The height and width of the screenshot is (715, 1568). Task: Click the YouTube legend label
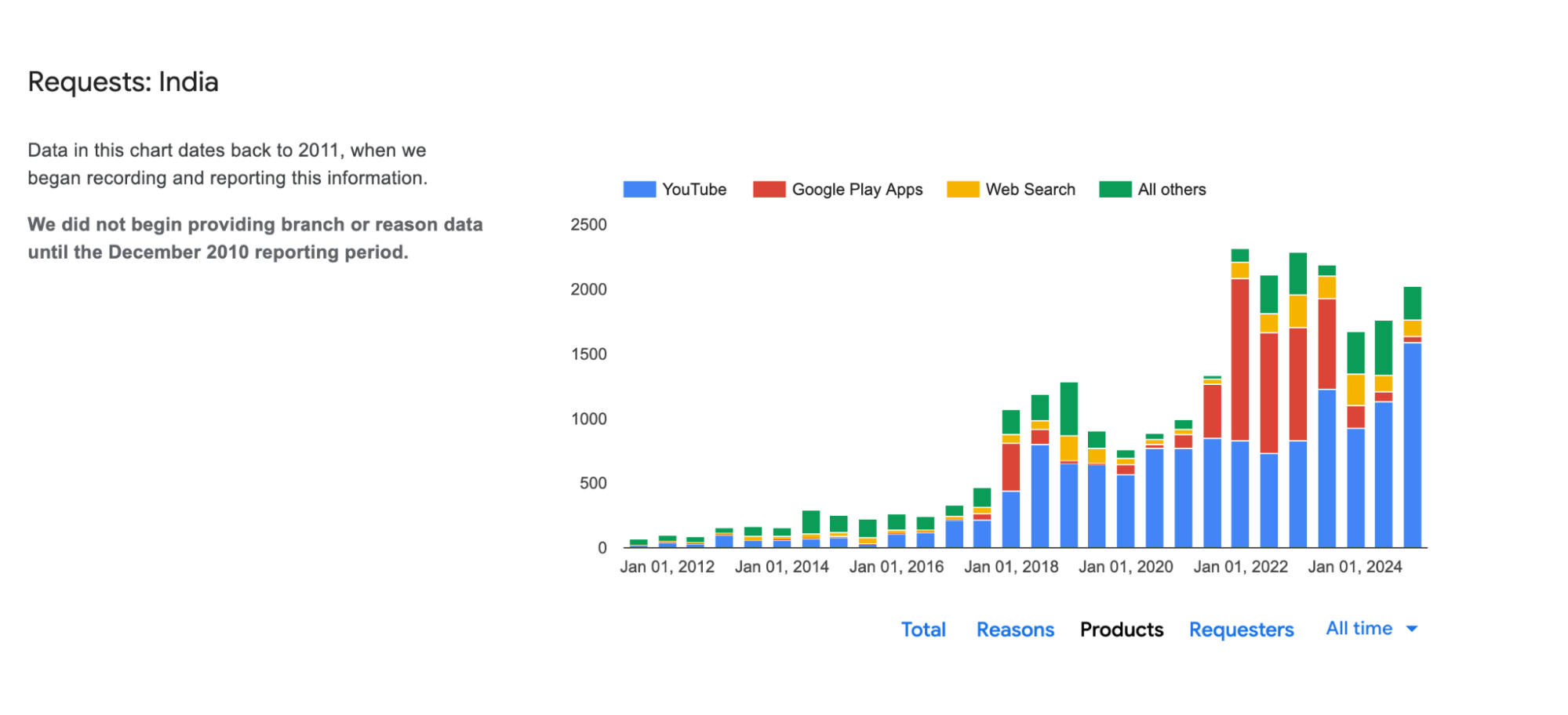694,190
